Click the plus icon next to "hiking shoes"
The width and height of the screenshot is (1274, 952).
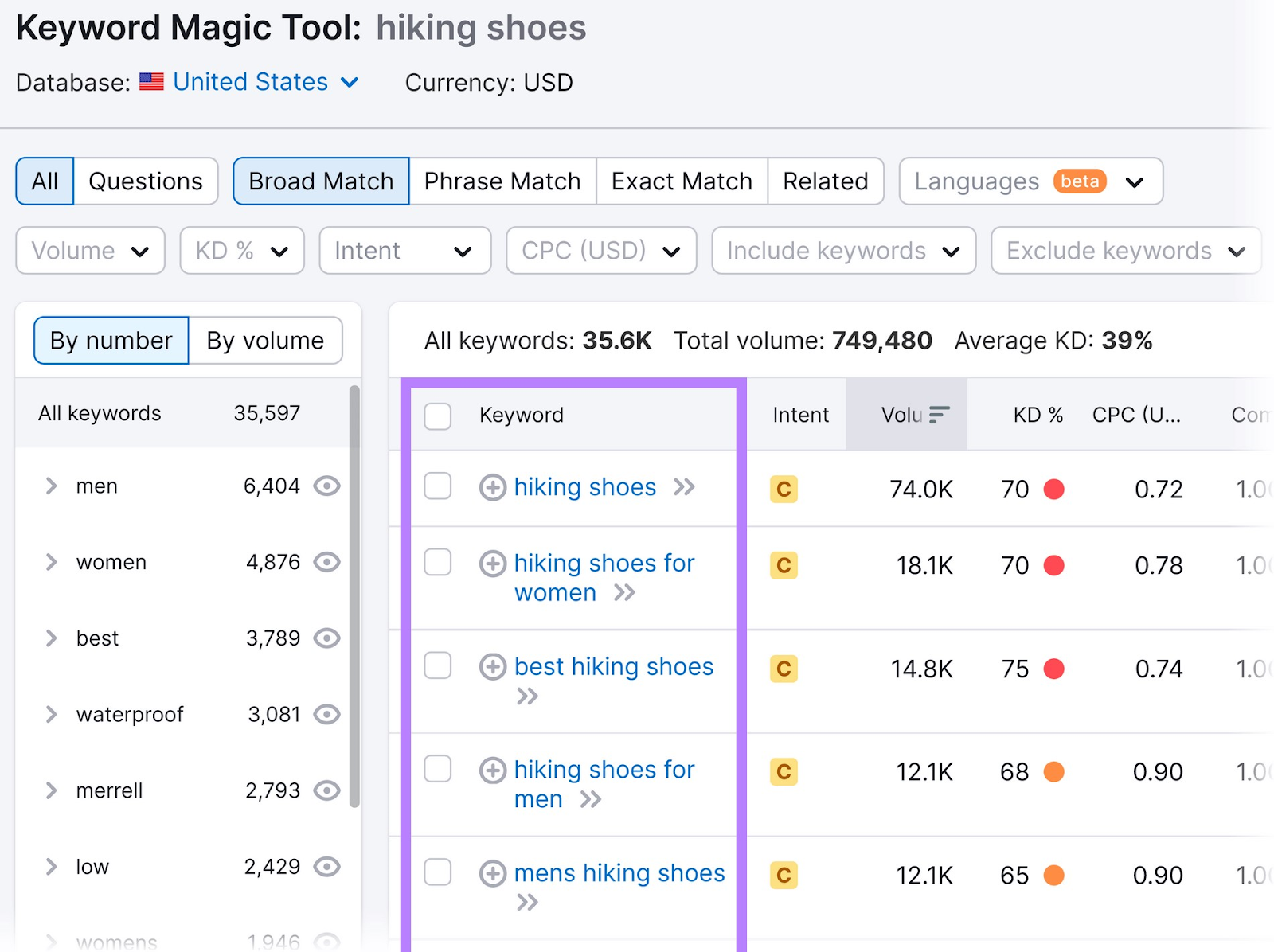click(x=492, y=487)
